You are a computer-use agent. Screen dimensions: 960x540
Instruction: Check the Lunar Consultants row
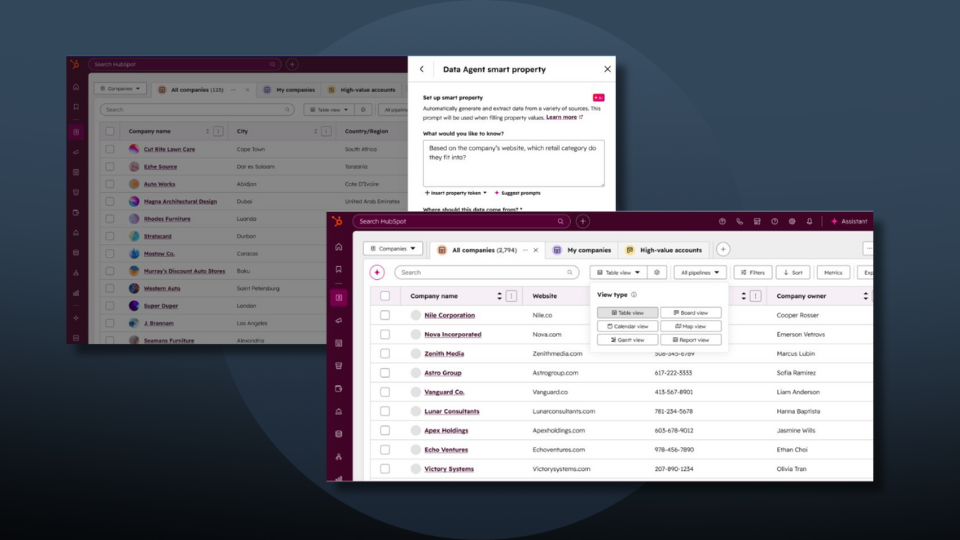384,411
